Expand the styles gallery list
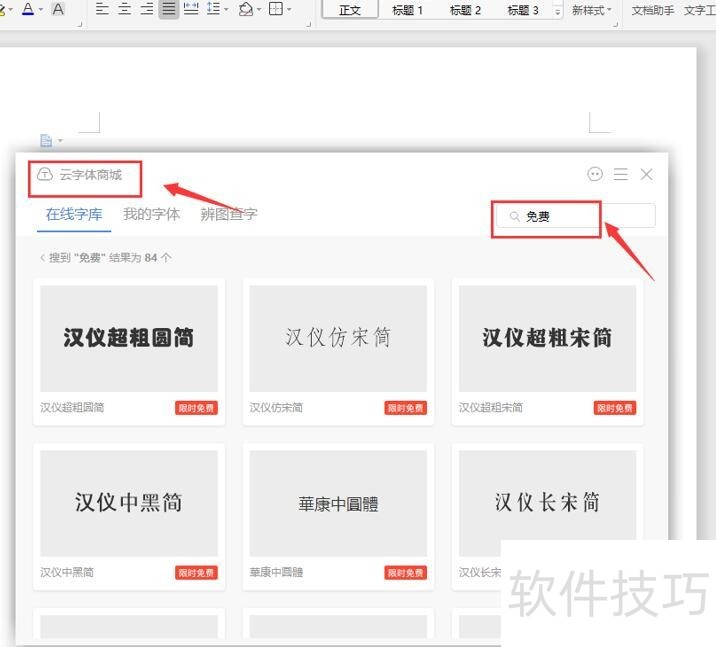Image resolution: width=716 pixels, height=647 pixels. [x=557, y=12]
